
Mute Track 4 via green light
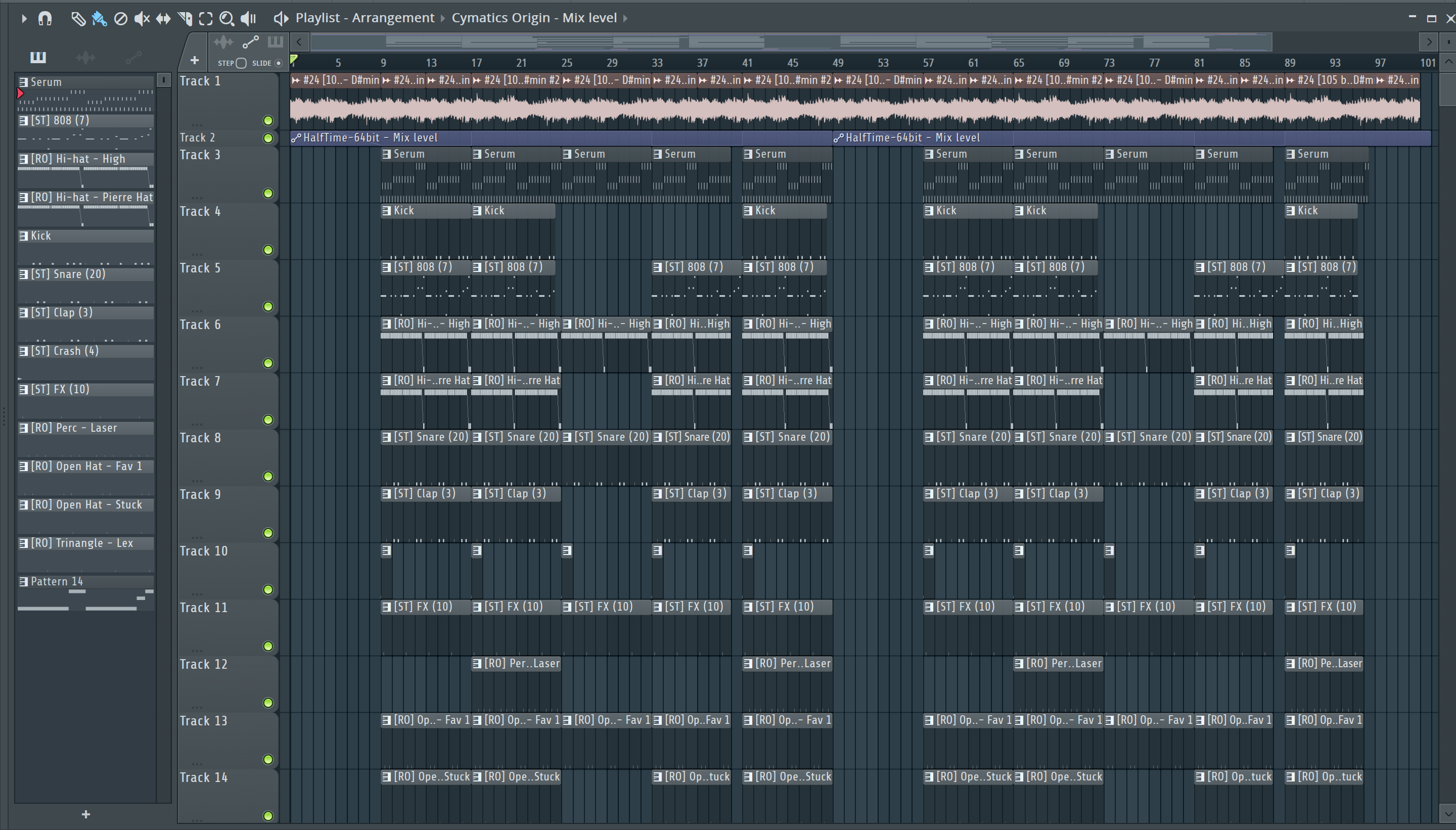268,250
